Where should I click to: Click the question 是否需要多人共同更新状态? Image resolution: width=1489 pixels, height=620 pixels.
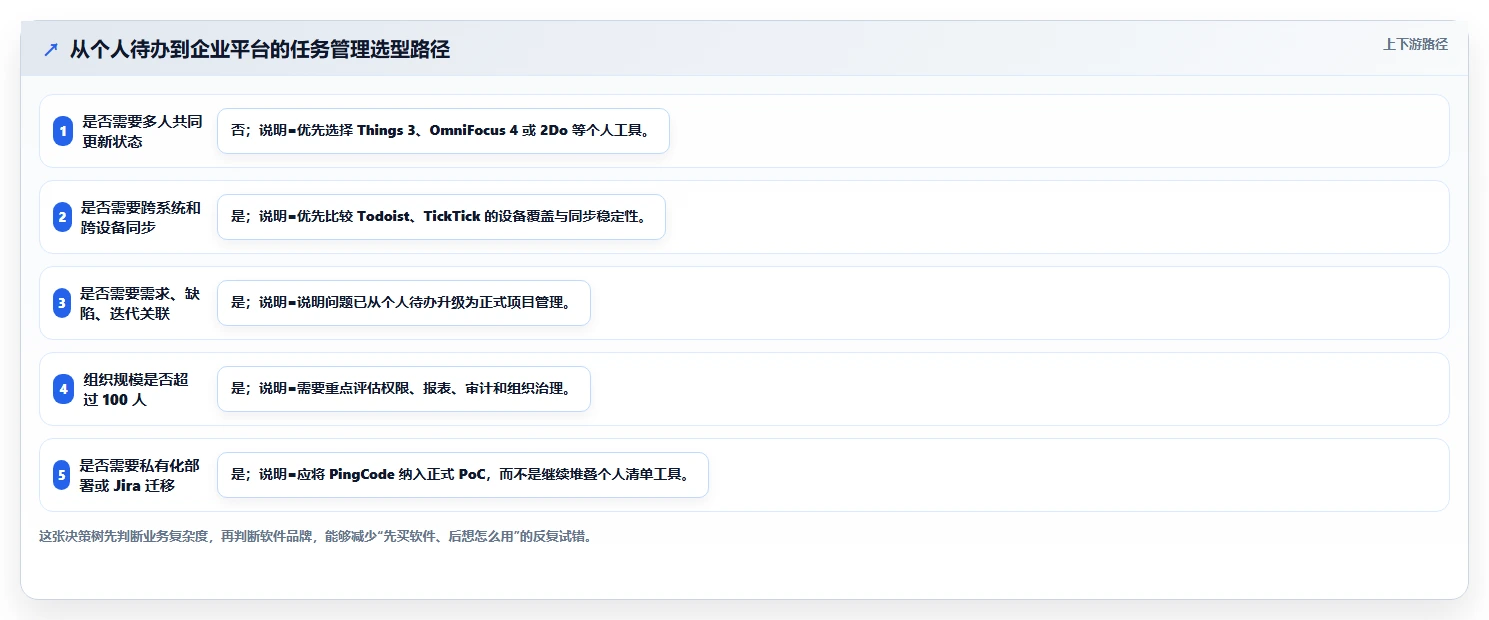(x=142, y=131)
